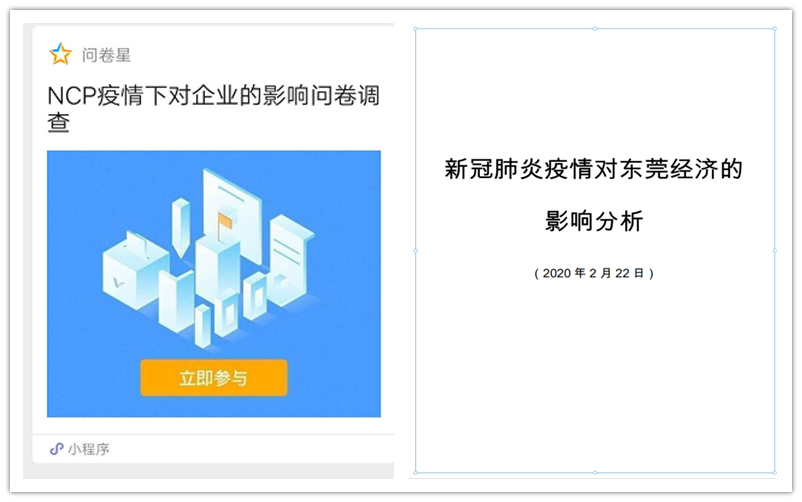Click the 影响分析 heading line
This screenshot has width=802, height=502.
(x=594, y=221)
